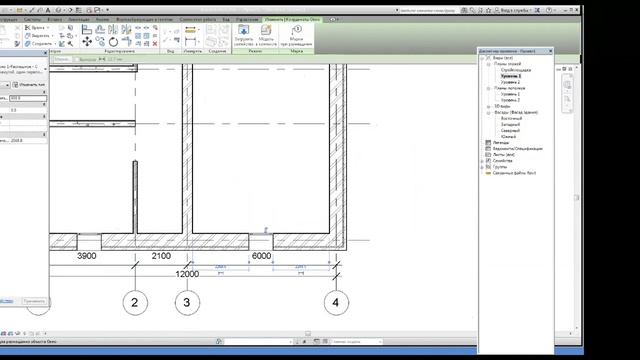This screenshot has height=360, width=640.
Task: Collapse the Фасады (Фасад здания) node
Action: pyautogui.click(x=488, y=112)
